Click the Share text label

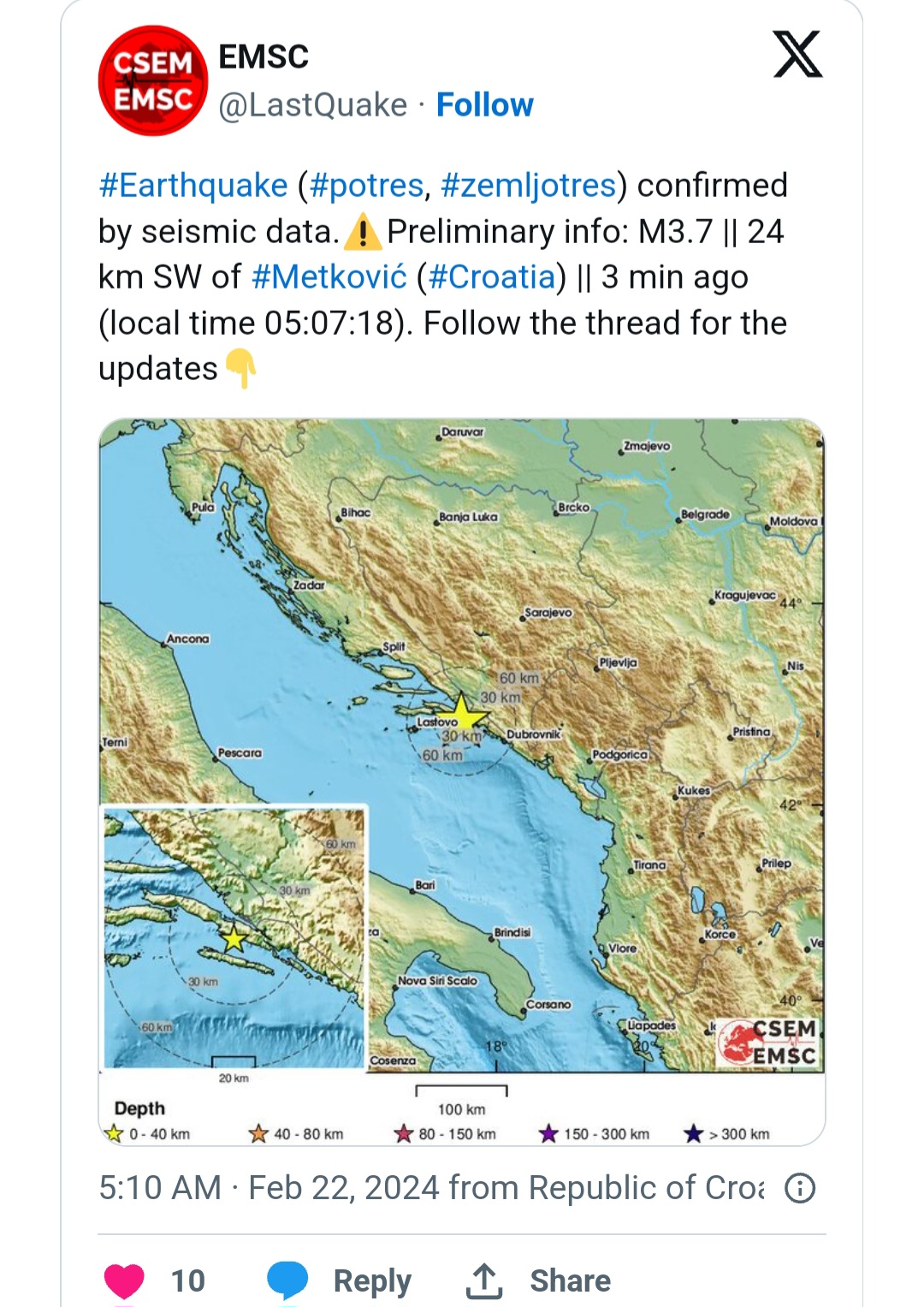point(570,1281)
